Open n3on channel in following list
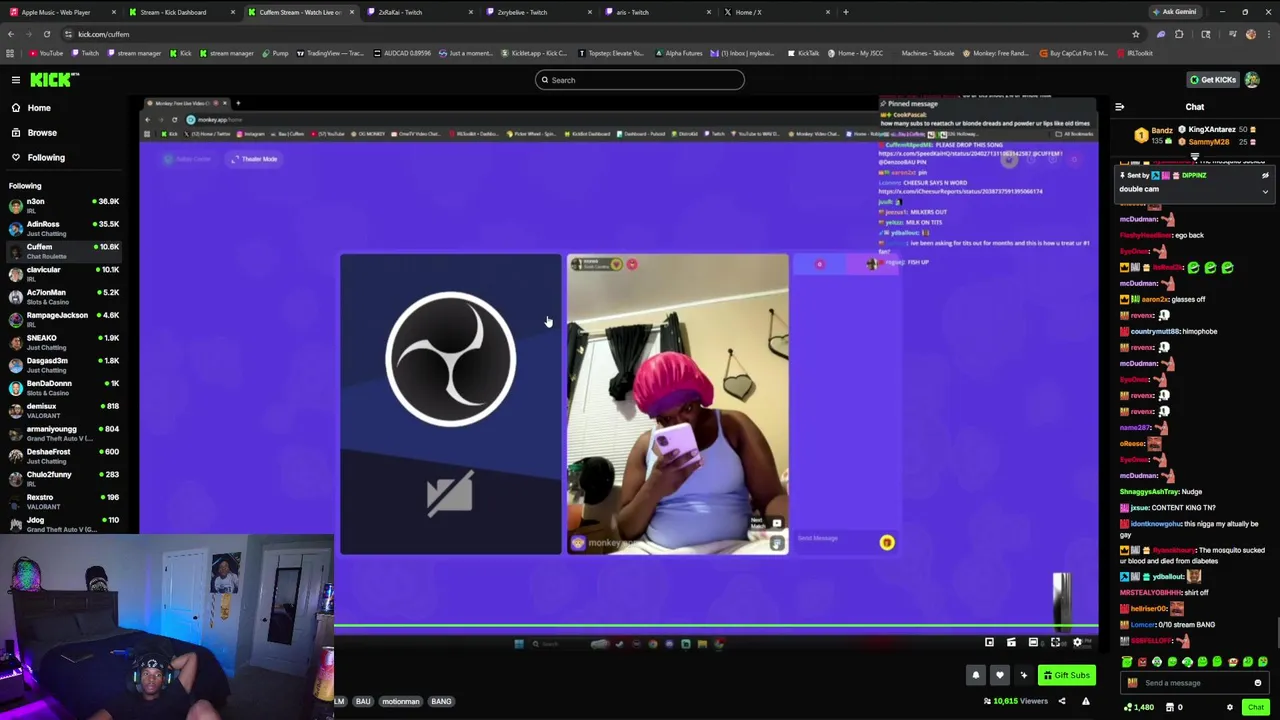The image size is (1280, 720). point(64,206)
